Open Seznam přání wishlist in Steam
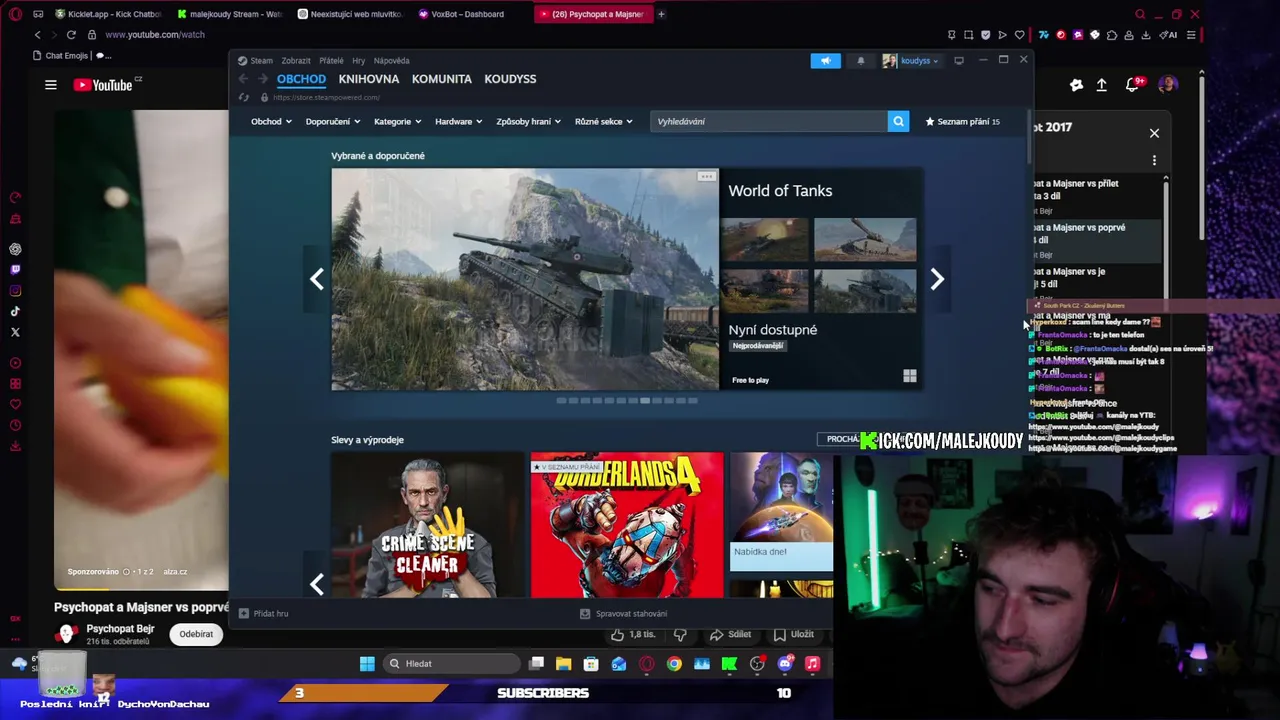 963,121
